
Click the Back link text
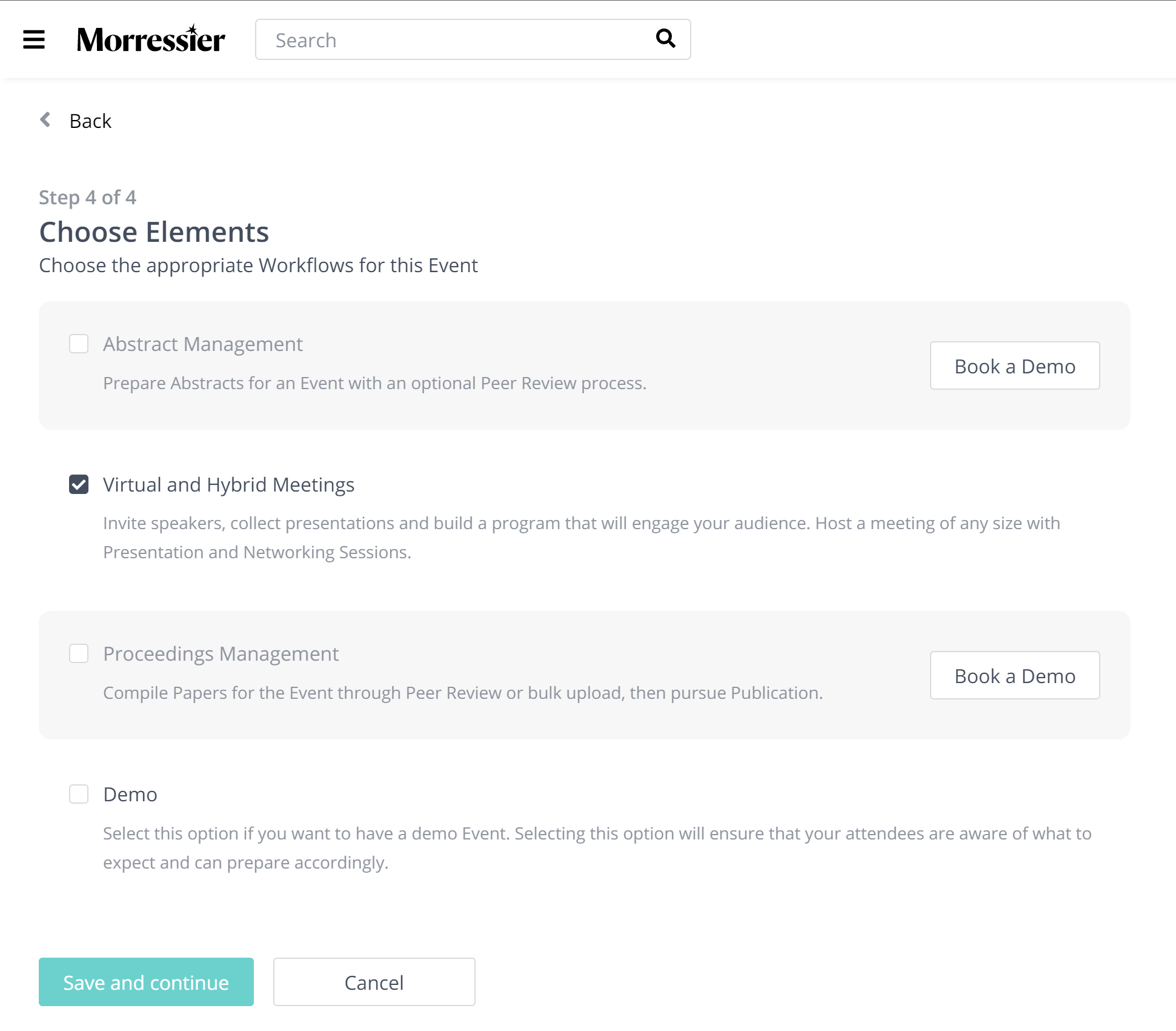(90, 121)
